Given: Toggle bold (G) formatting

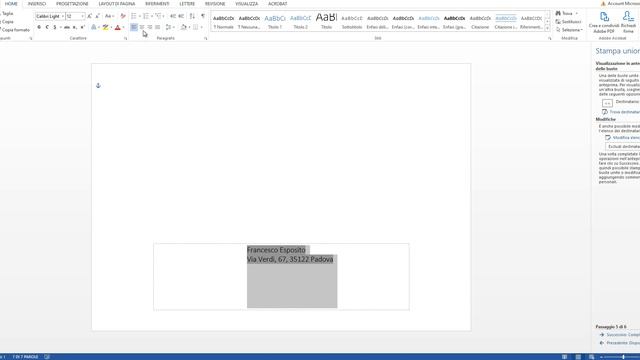Looking at the screenshot, I should click(x=39, y=27).
